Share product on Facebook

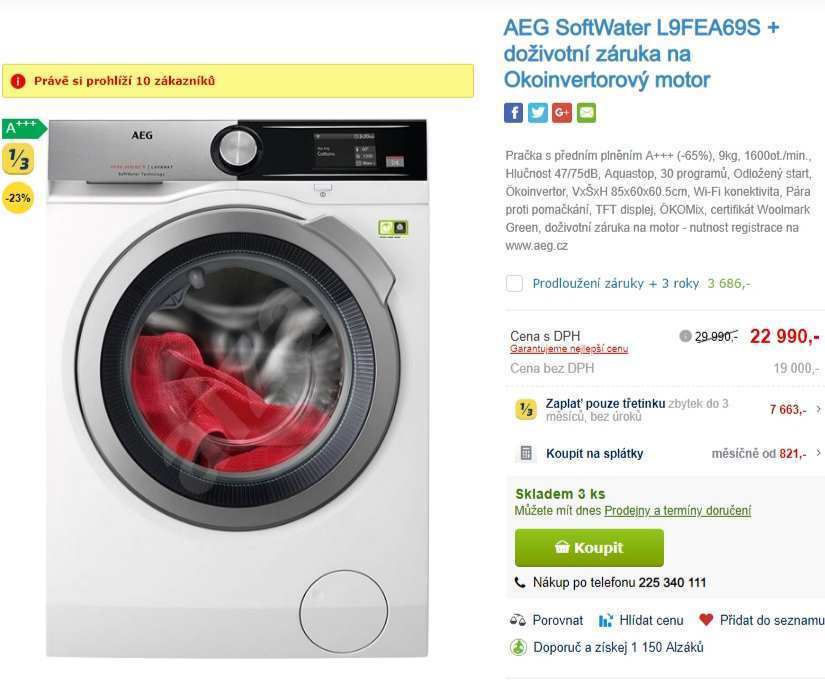coord(513,113)
